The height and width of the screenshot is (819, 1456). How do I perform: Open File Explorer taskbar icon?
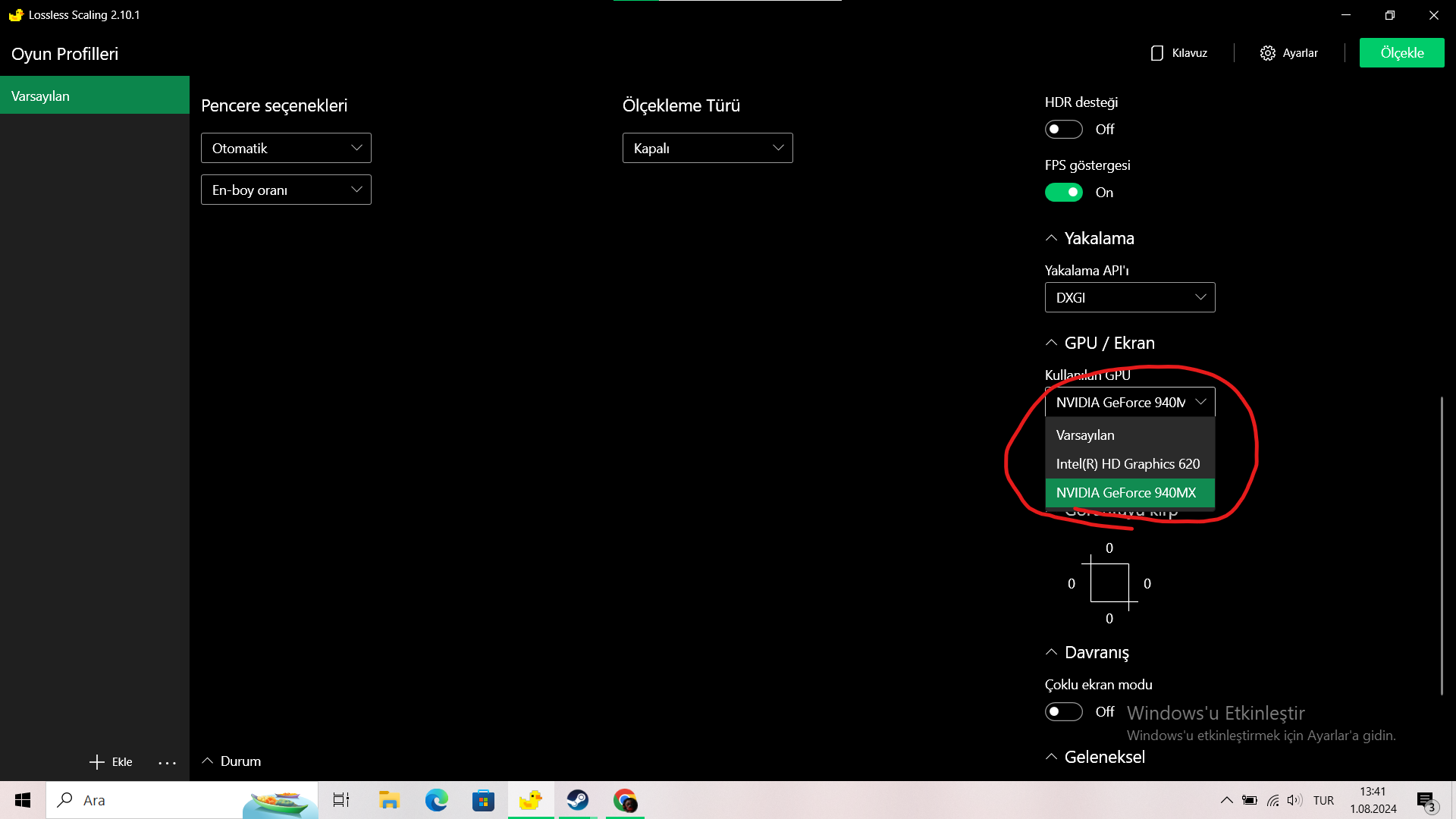389,800
